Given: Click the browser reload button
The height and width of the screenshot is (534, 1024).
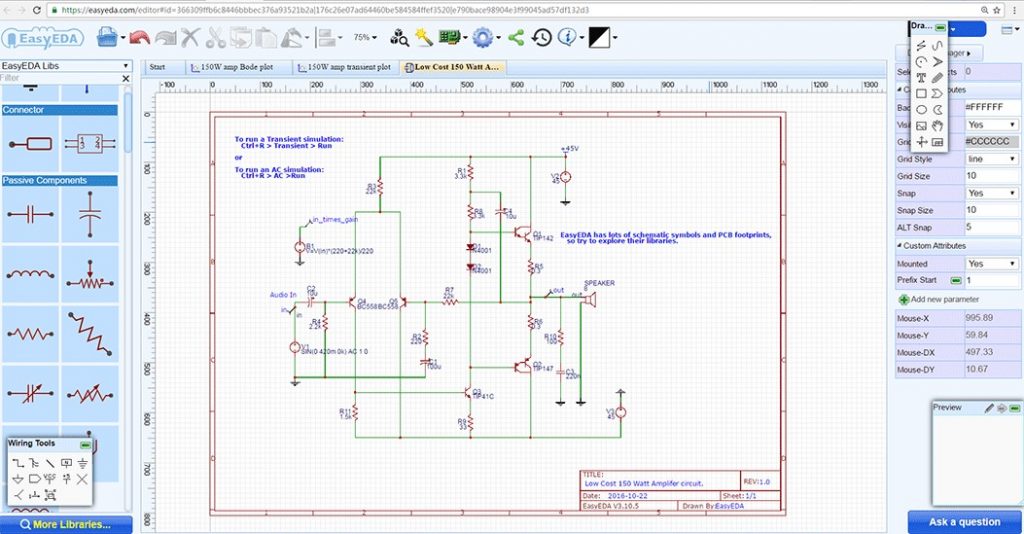Looking at the screenshot, I should tap(37, 10).
